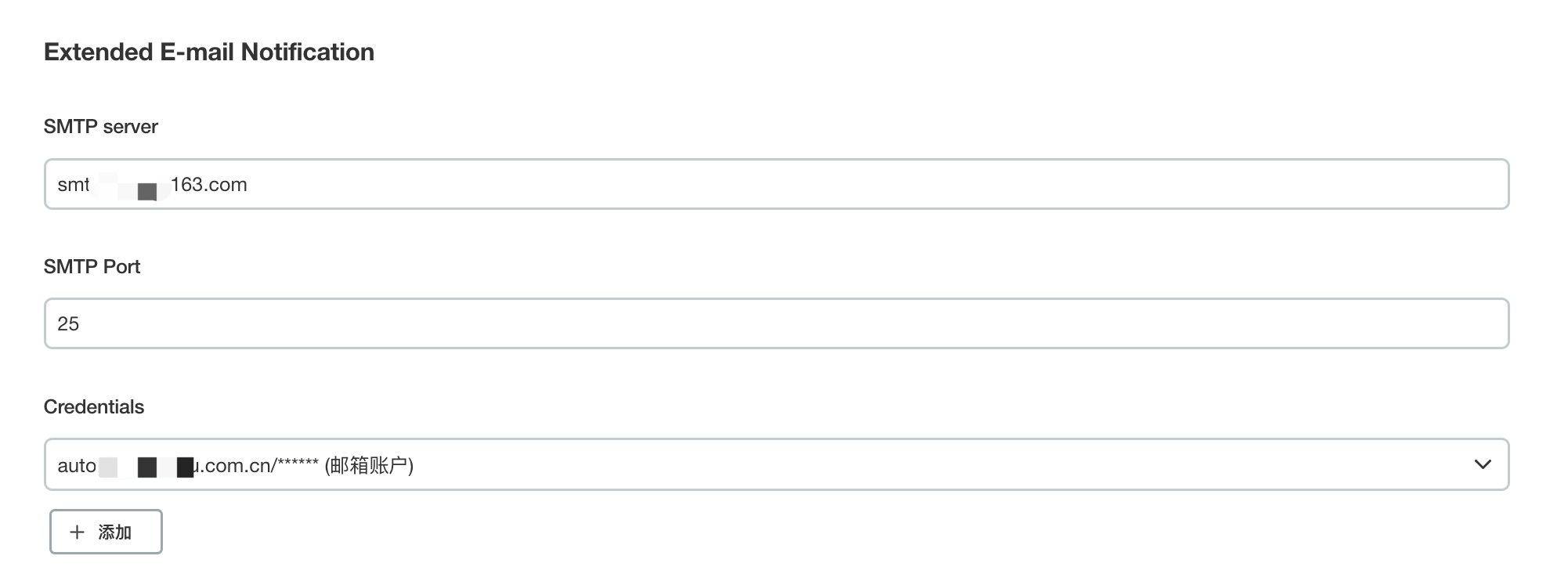The height and width of the screenshot is (581, 1568).
Task: Select the 邮箱账户 credential entry text
Action: coord(369,466)
